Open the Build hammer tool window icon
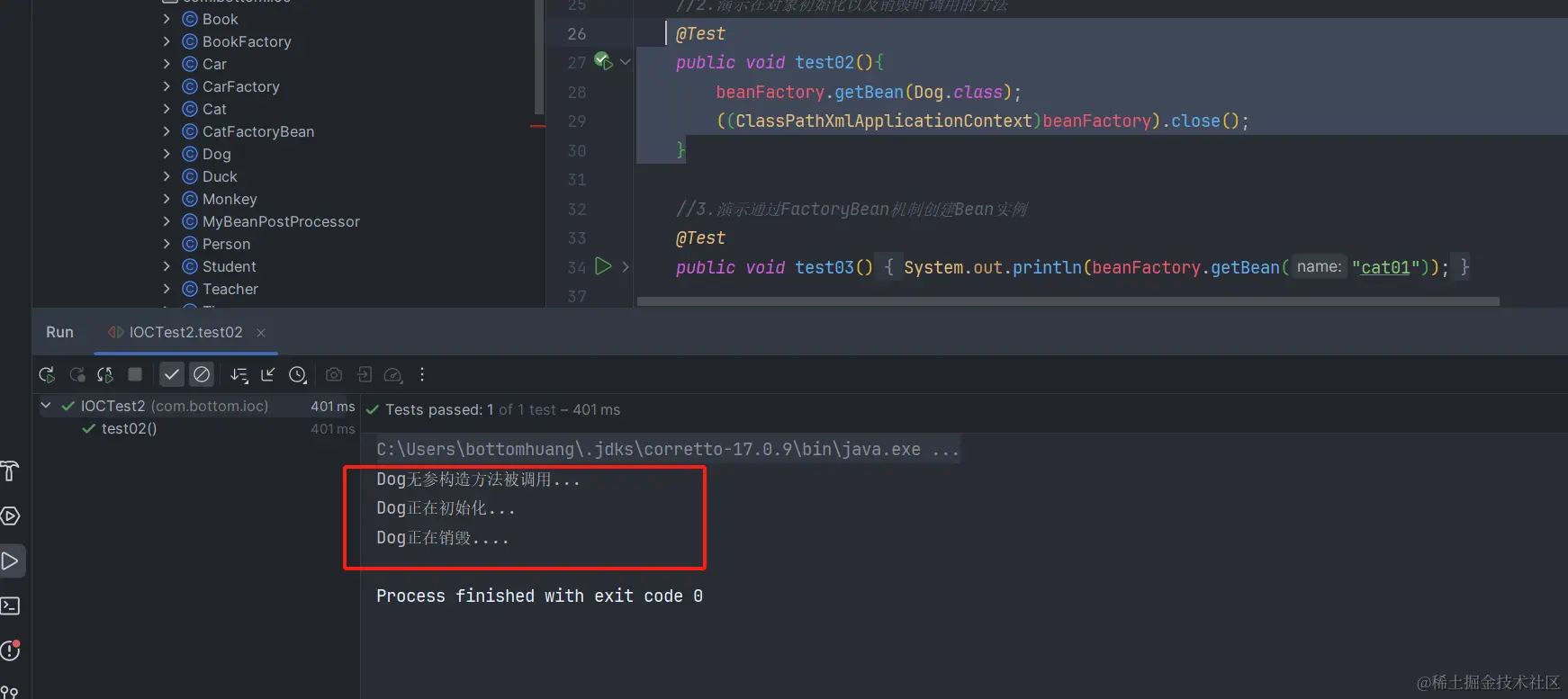Viewport: 1568px width, 699px height. [10, 470]
